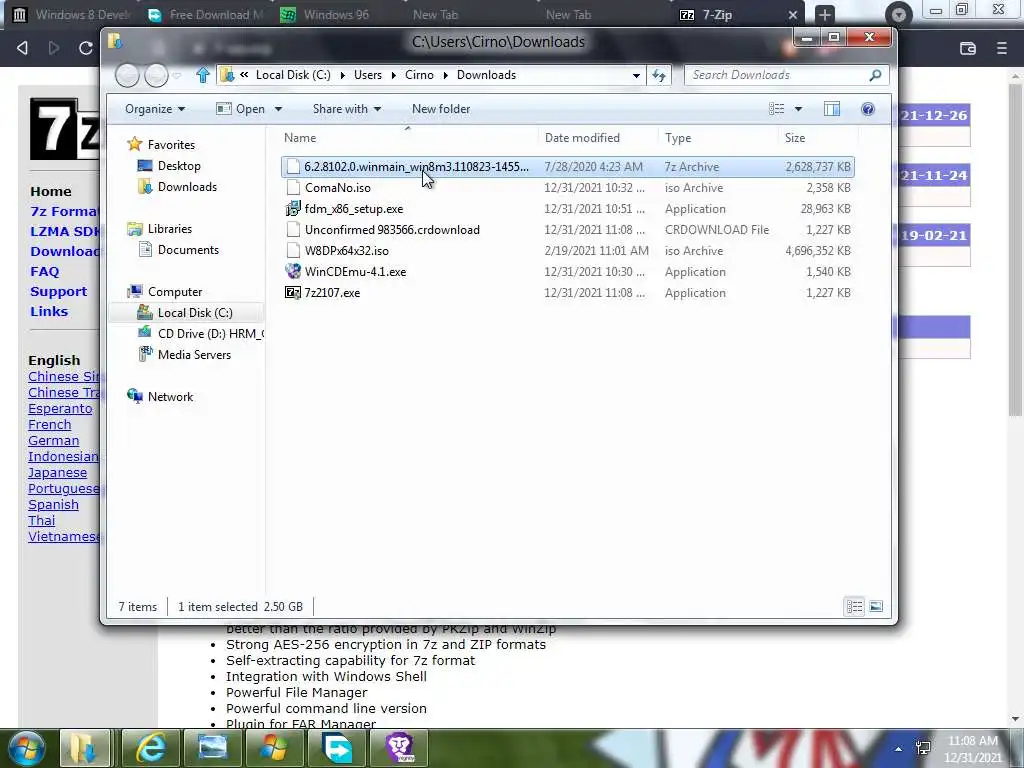The image size is (1024, 768).
Task: Click the Favorites star icon
Action: [x=135, y=144]
